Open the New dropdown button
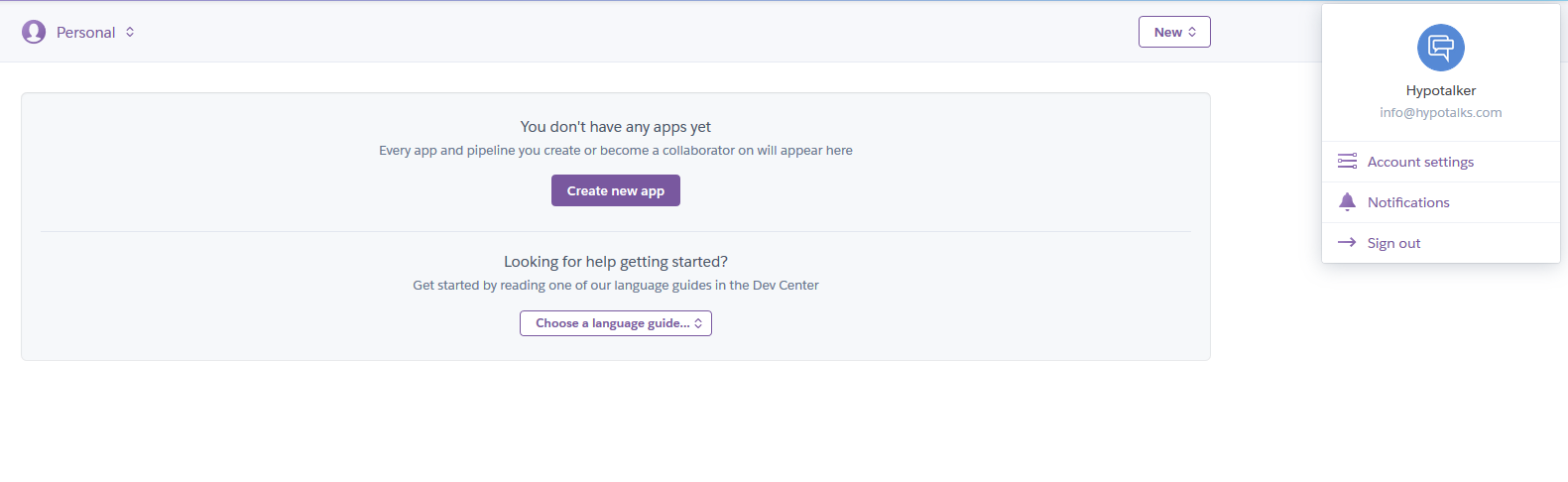 1174,32
